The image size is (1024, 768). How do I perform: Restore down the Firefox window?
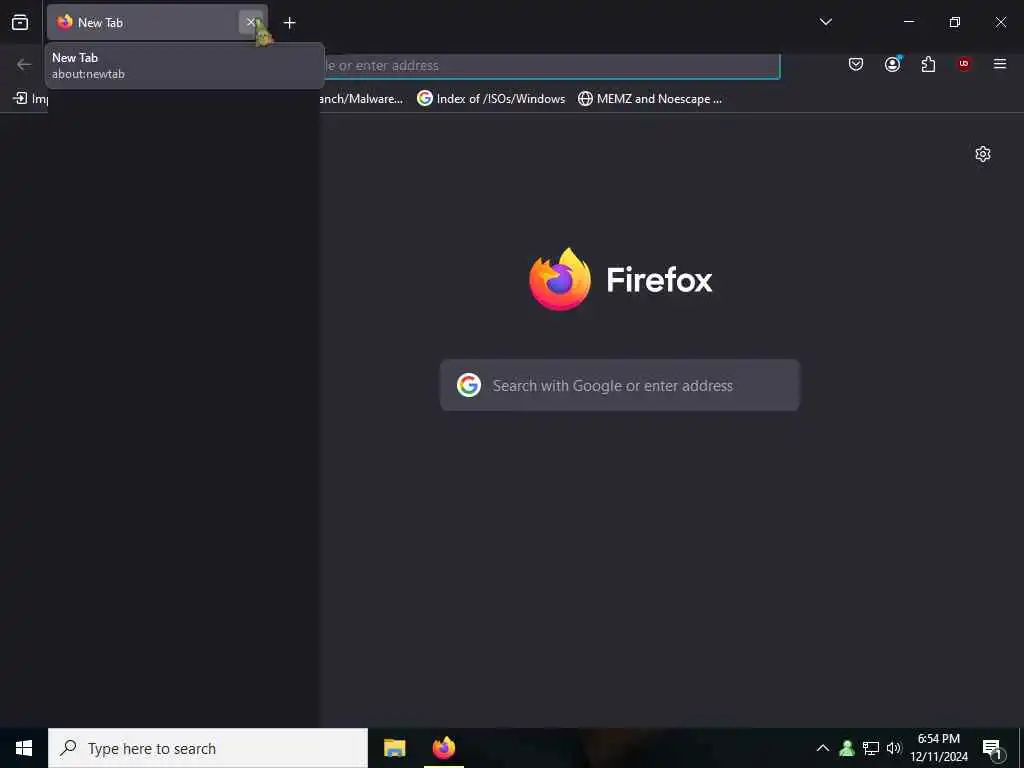pyautogui.click(x=955, y=22)
